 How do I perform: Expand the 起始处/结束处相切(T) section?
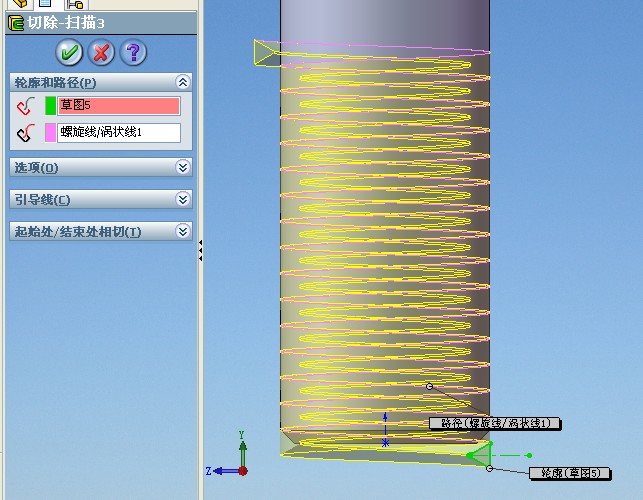coord(183,231)
